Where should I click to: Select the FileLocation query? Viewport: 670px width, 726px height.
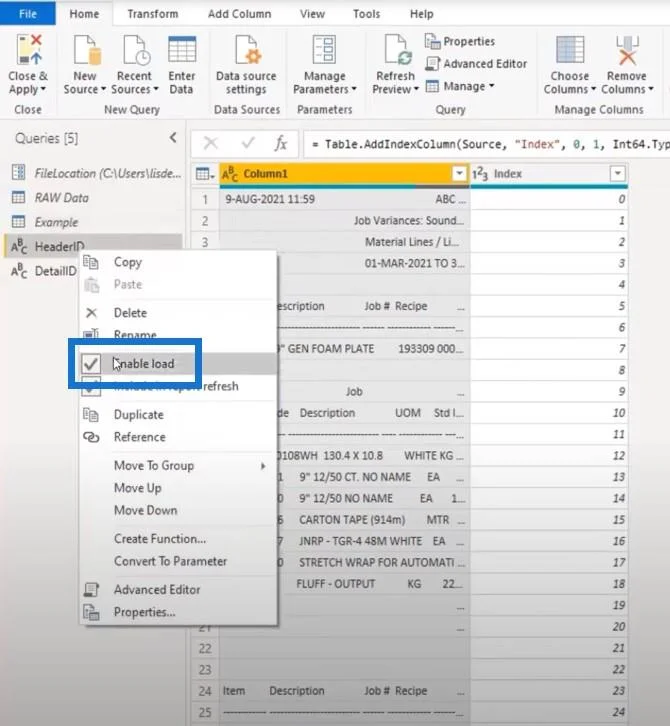click(96, 173)
